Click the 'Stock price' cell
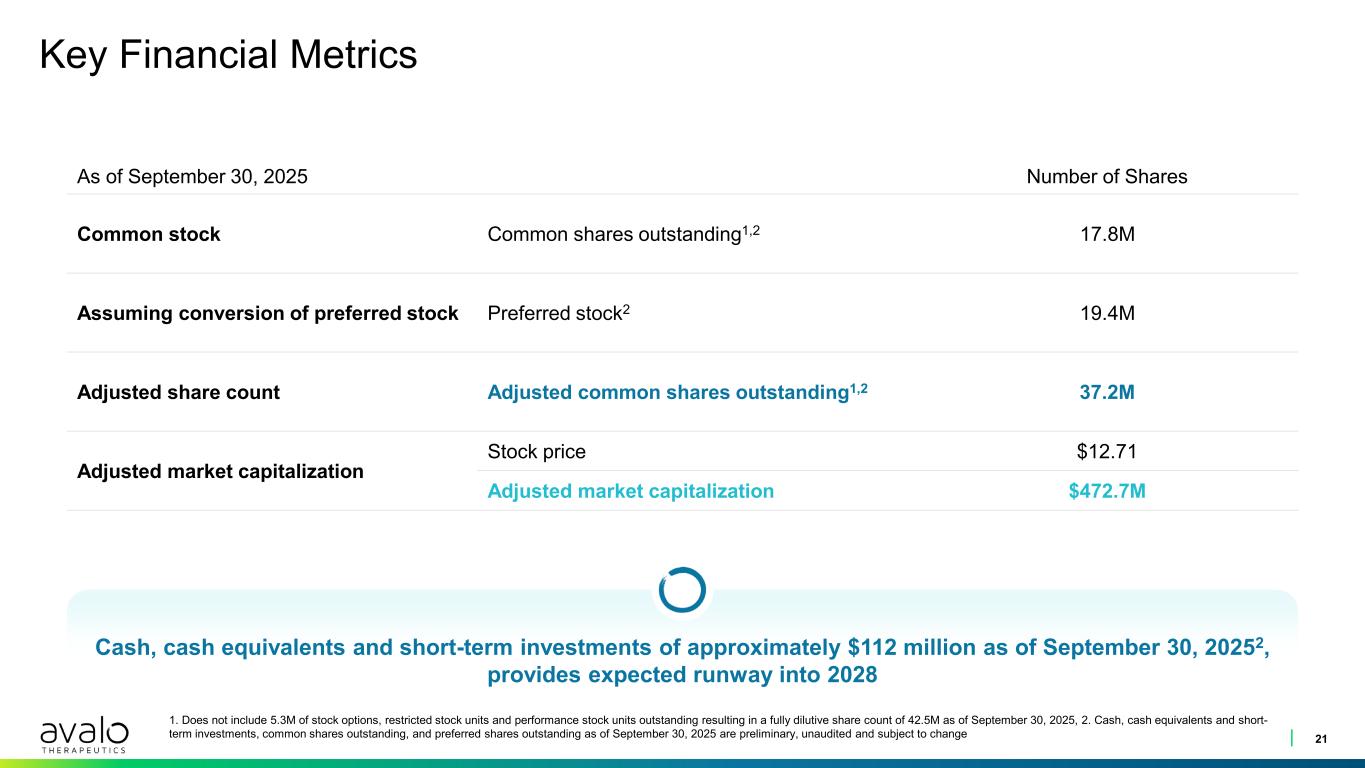1365x768 pixels. pos(536,451)
